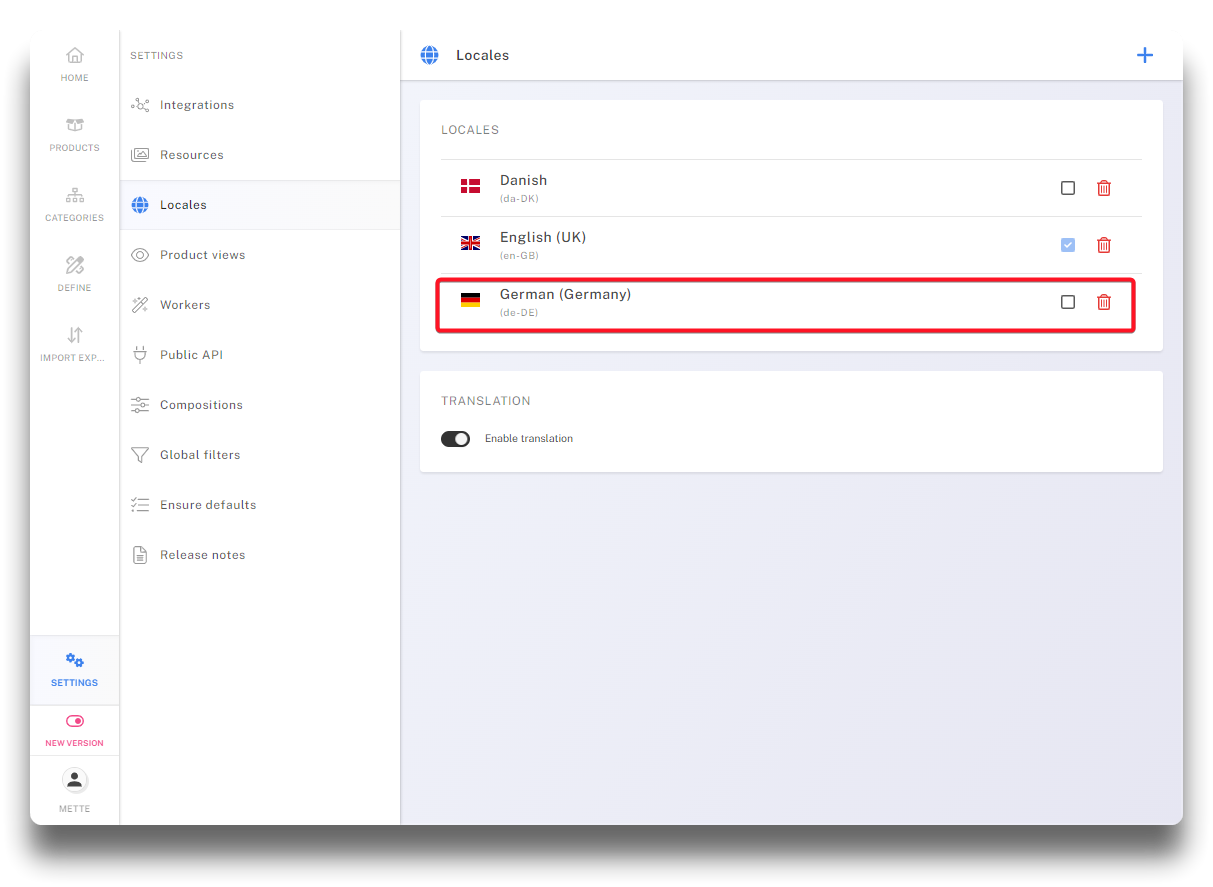Click the blue plus icon to add locale

(1145, 55)
